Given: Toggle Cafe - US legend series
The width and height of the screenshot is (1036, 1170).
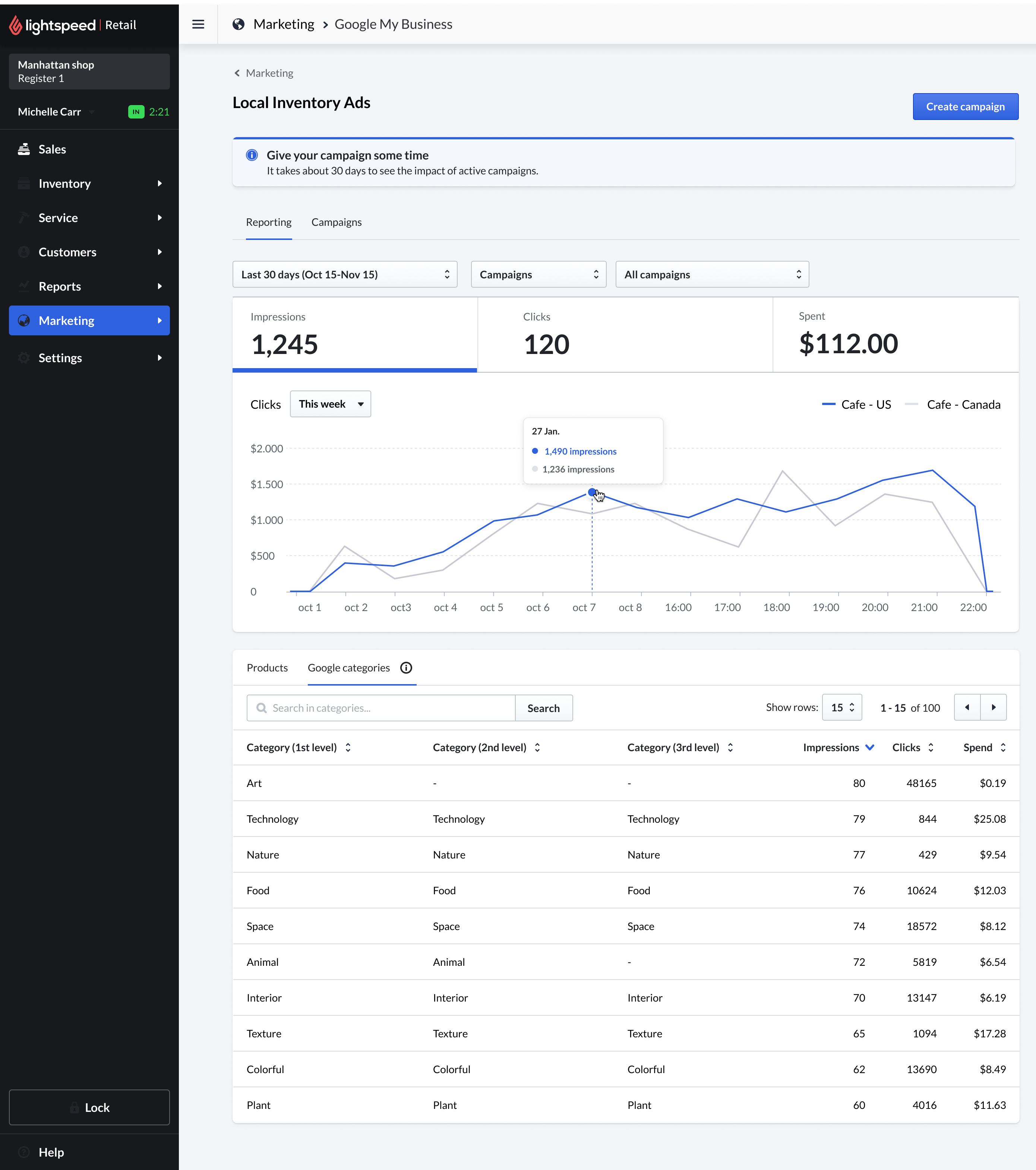Looking at the screenshot, I should tap(856, 405).
